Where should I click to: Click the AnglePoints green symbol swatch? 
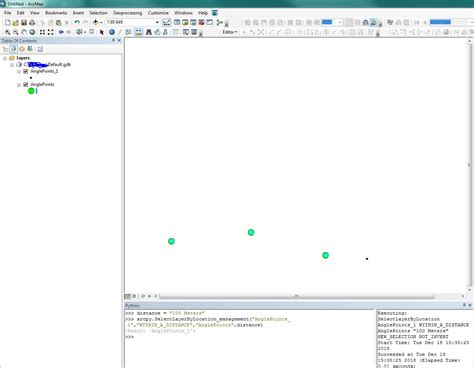[31, 91]
